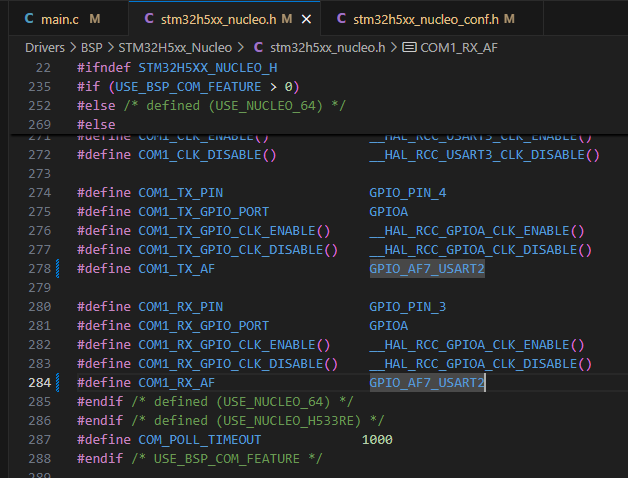Image resolution: width=628 pixels, height=478 pixels.
Task: Open BSP breadcrumb segment
Action: 92,48
